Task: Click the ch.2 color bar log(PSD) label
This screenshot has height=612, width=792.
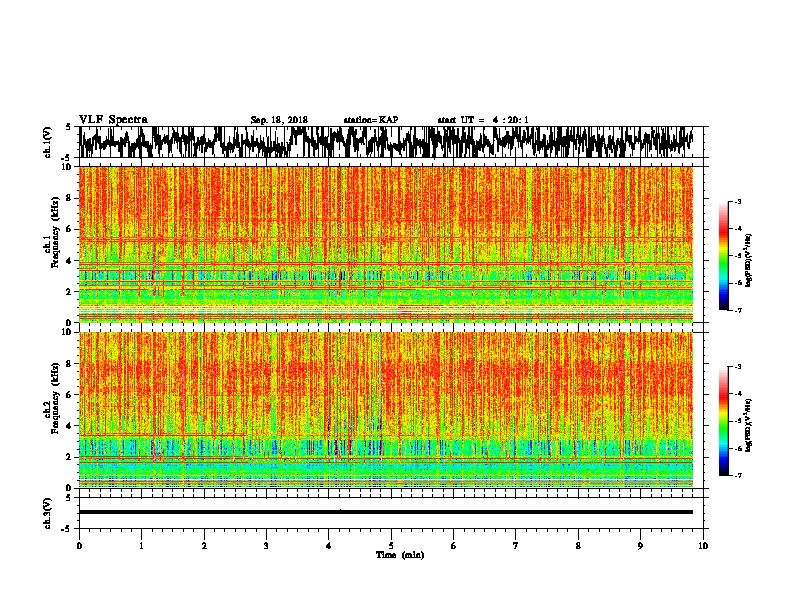Action: point(748,425)
